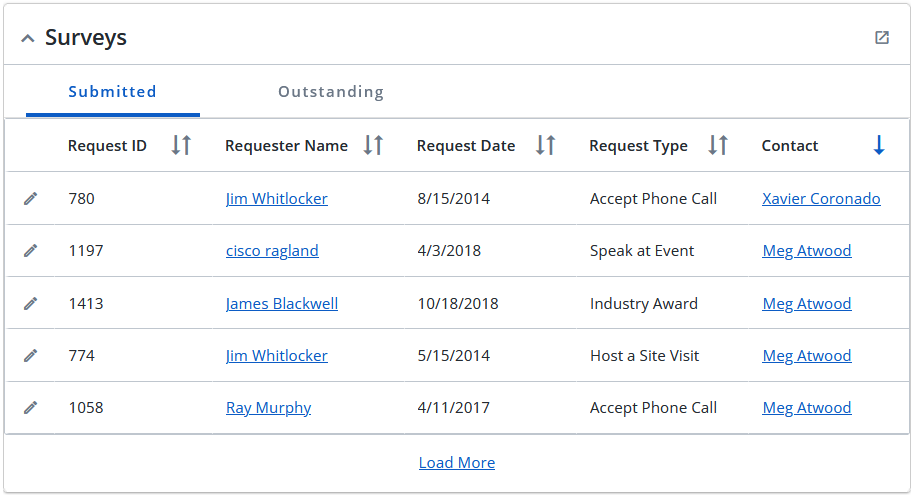915x495 pixels.
Task: Open James Blackwell requester link
Action: tap(282, 304)
